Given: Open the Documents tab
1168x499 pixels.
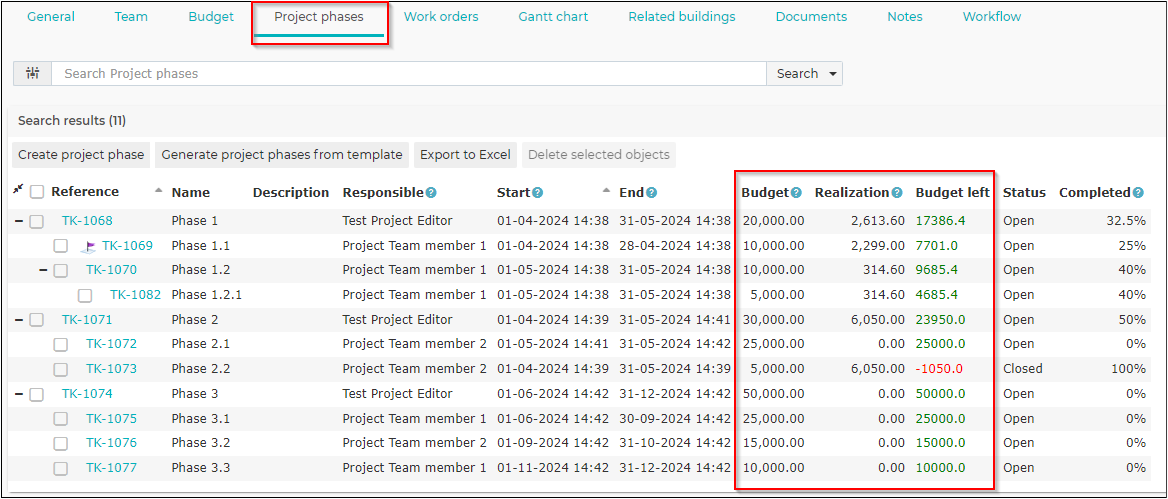Looking at the screenshot, I should point(811,16).
